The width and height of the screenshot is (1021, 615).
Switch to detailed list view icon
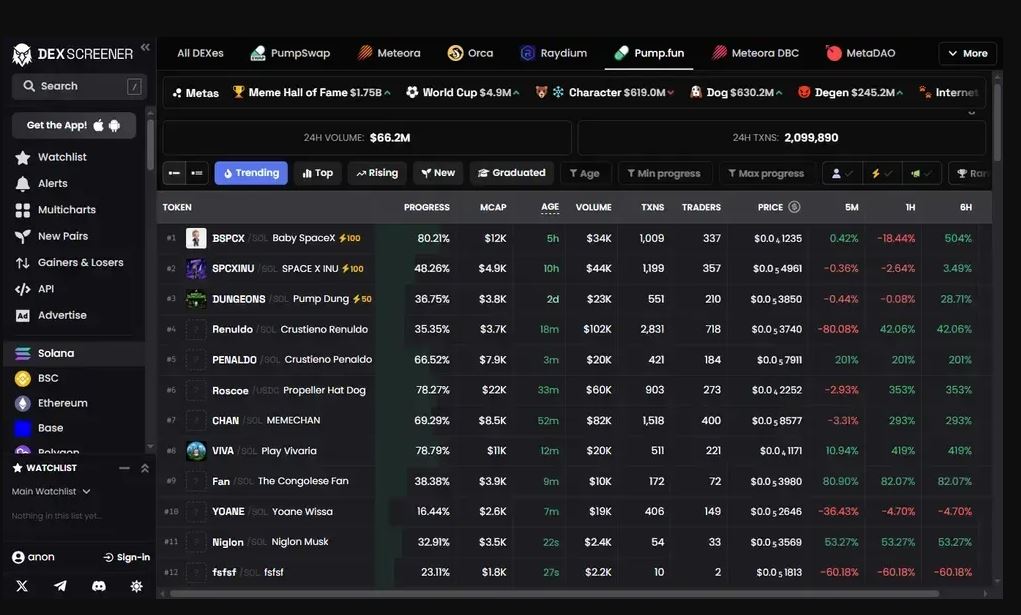point(197,173)
